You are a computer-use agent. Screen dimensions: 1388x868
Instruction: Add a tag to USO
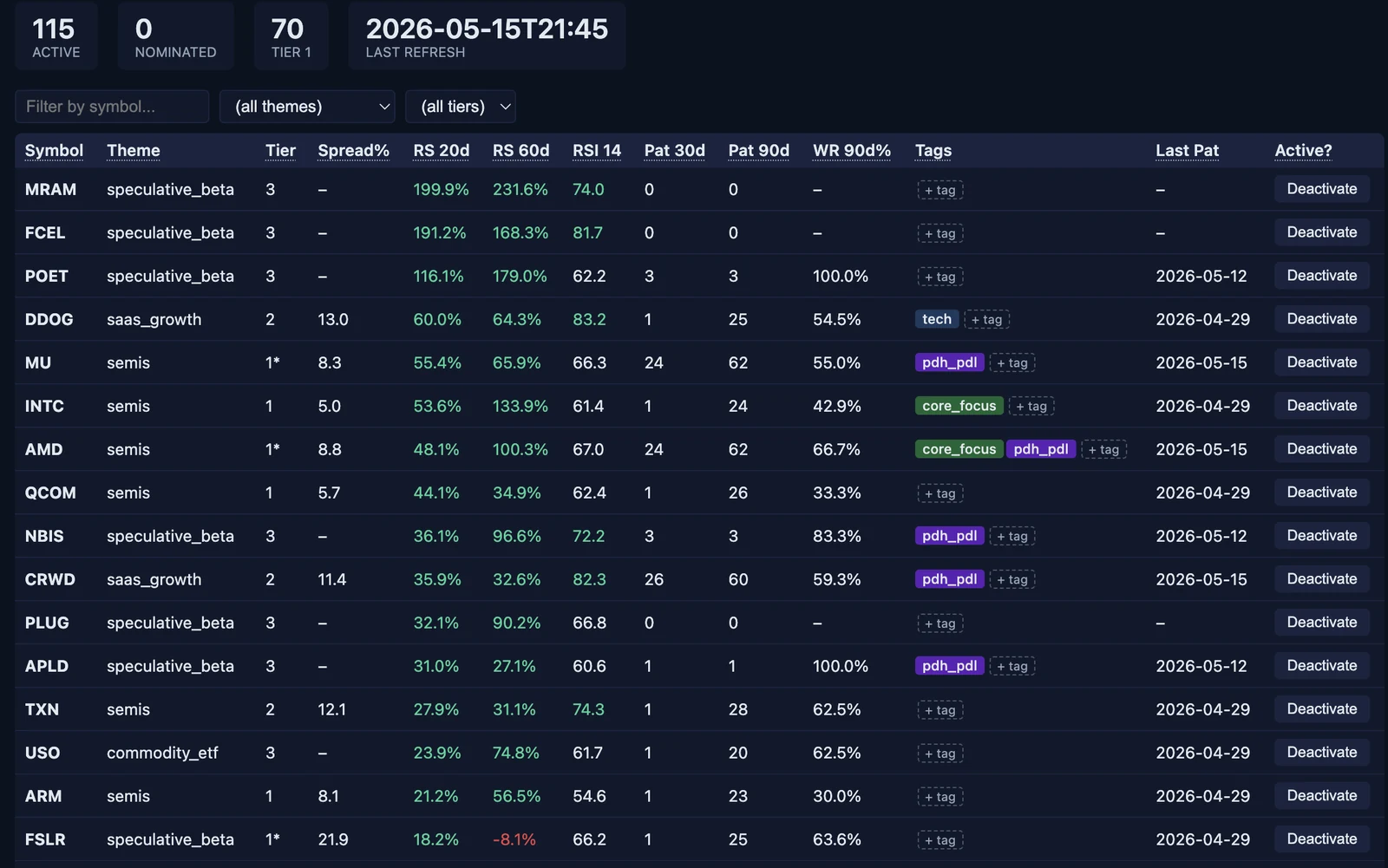(940, 754)
